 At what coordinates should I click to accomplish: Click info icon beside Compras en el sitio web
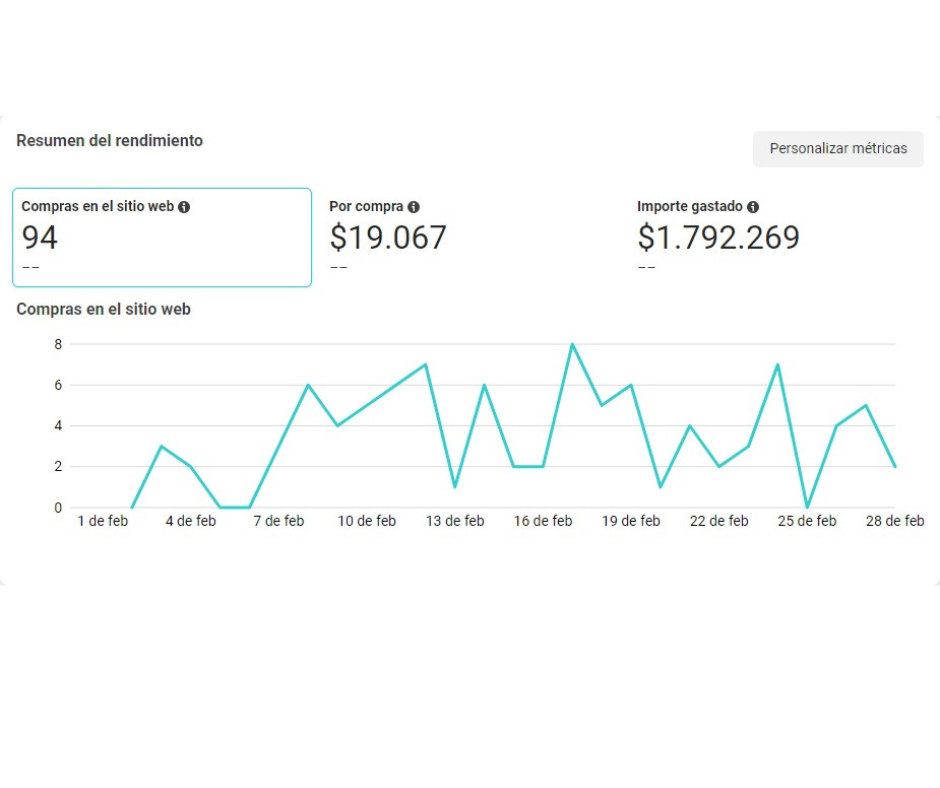pos(184,207)
